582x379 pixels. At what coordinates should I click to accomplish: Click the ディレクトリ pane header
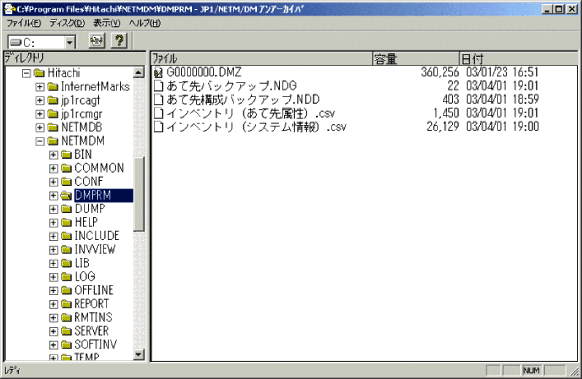coord(75,58)
